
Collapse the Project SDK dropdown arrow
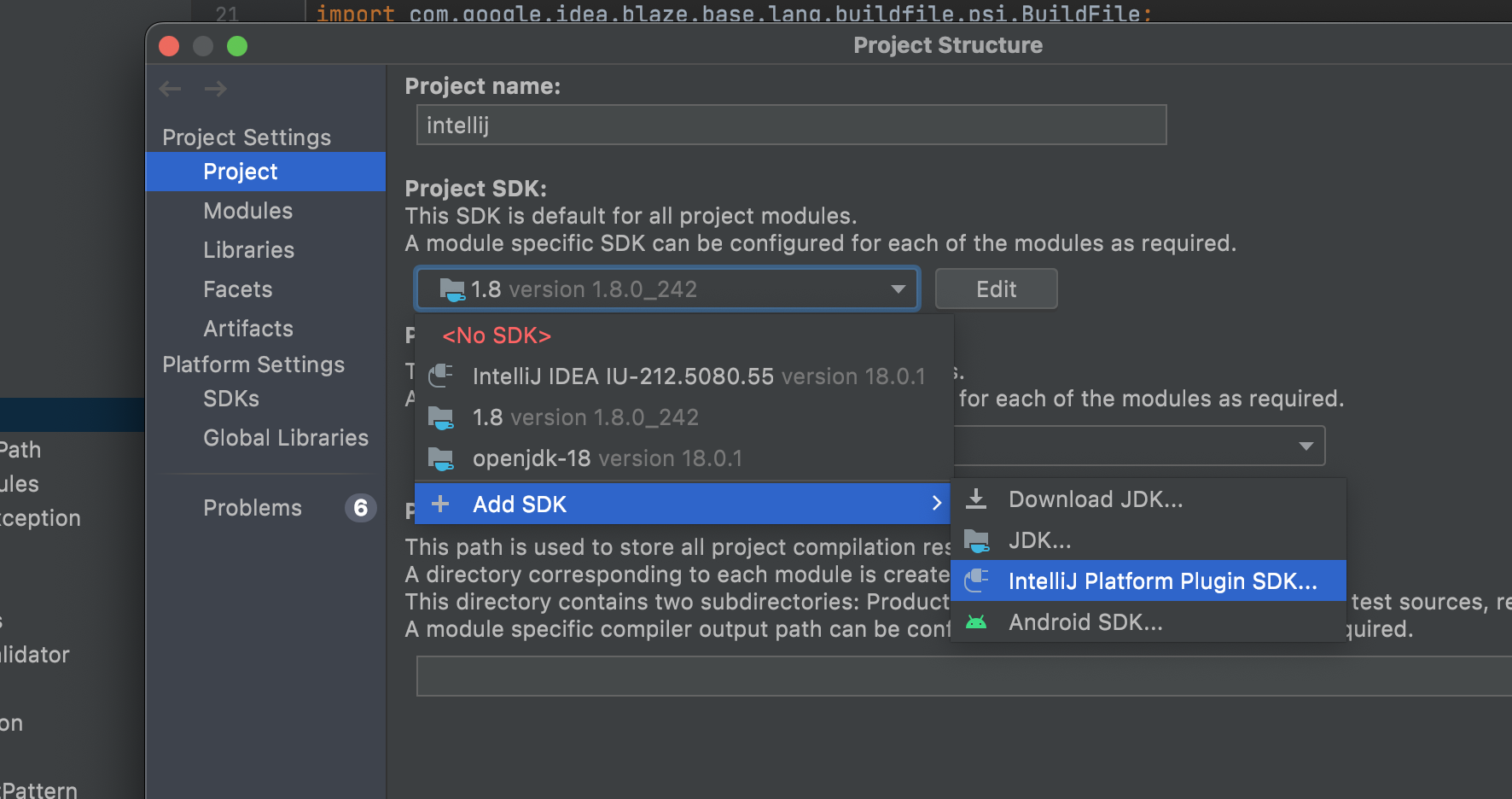pyautogui.click(x=898, y=289)
